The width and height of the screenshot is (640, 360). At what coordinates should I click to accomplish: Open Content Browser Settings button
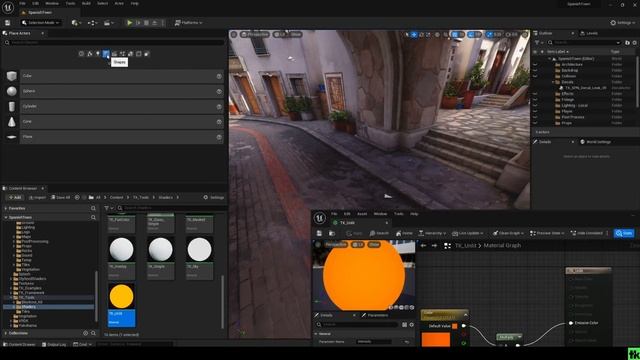pos(214,198)
